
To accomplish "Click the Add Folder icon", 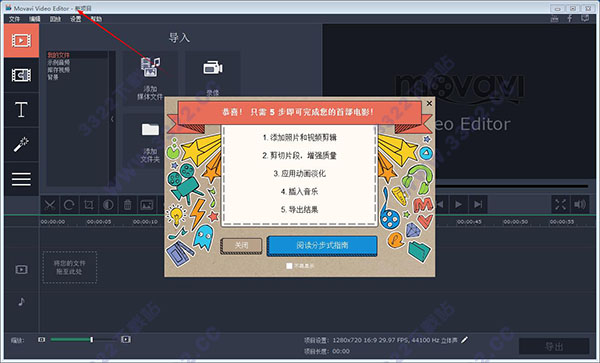I will point(150,129).
